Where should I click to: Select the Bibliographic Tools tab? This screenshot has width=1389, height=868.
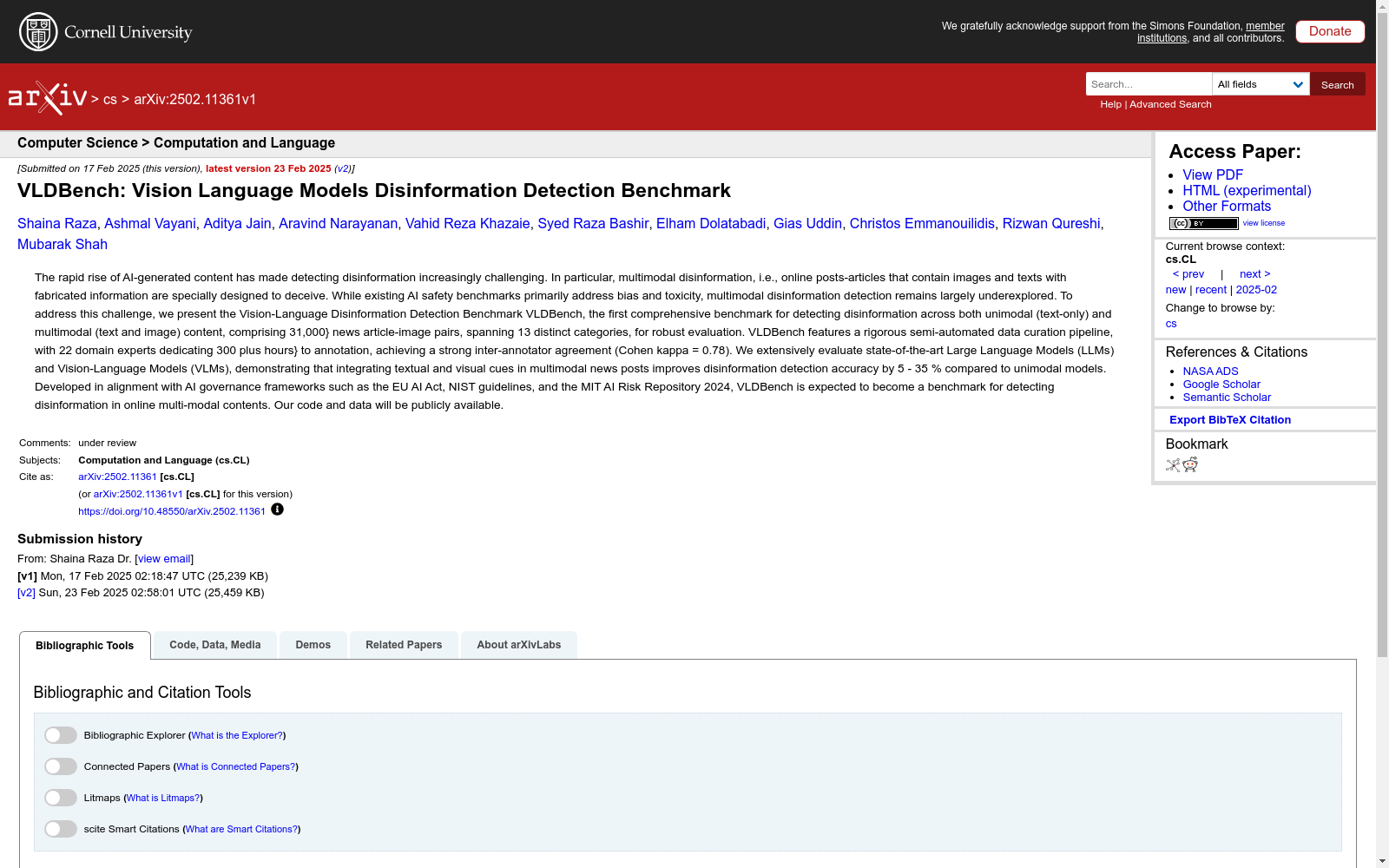tap(85, 646)
